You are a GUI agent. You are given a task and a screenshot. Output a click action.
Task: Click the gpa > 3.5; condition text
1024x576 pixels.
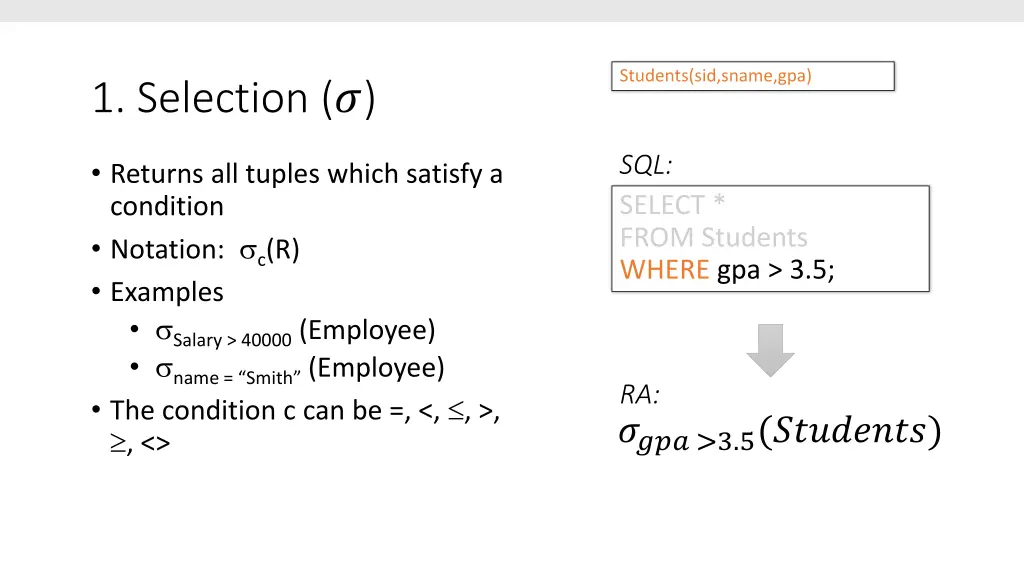click(x=776, y=270)
